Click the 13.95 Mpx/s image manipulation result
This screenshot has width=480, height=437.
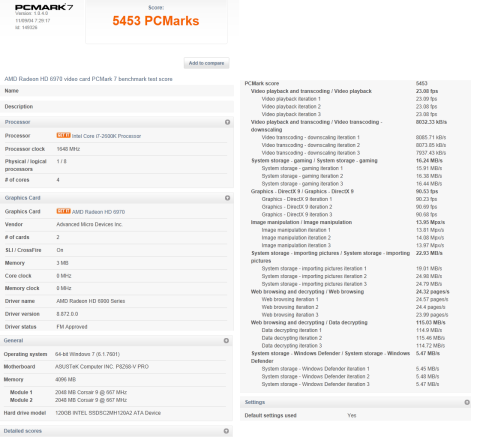(x=430, y=222)
